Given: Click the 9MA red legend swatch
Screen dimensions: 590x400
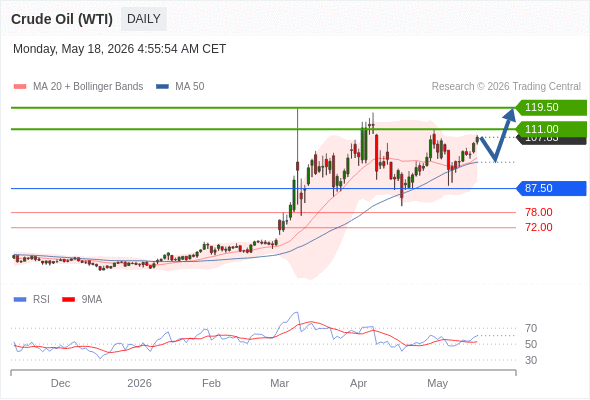Looking at the screenshot, I should tap(68, 300).
